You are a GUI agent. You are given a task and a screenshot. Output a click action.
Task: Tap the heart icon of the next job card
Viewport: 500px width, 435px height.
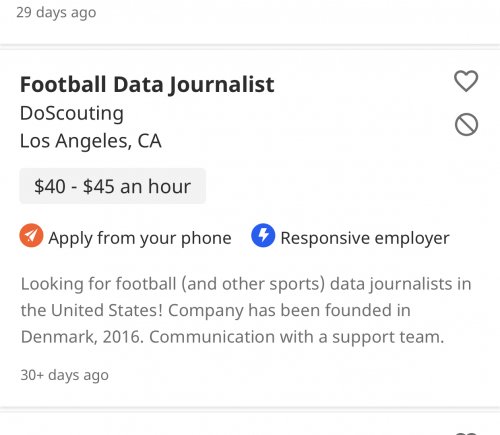coord(466,433)
